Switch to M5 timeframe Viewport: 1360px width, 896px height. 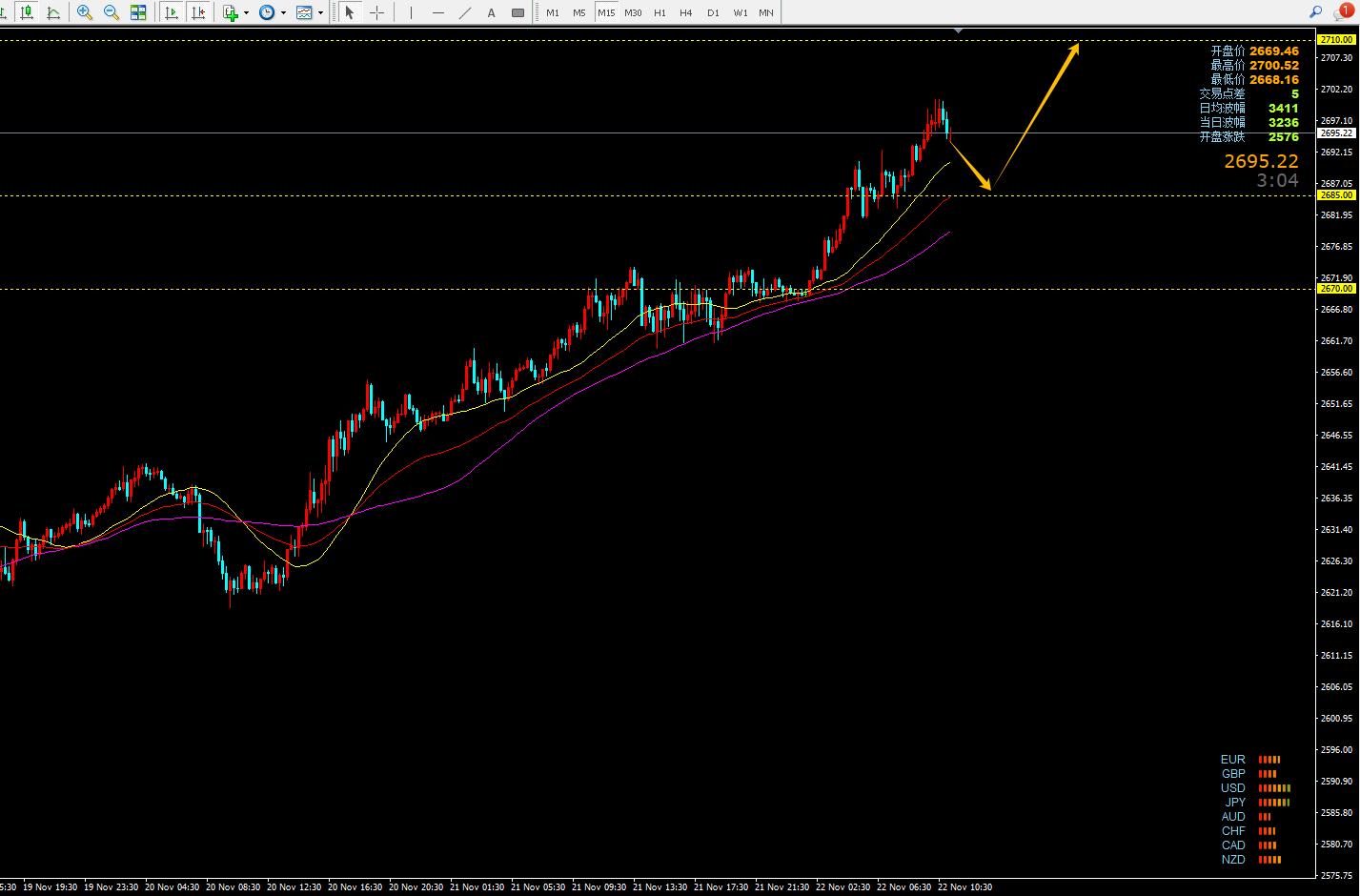point(579,12)
